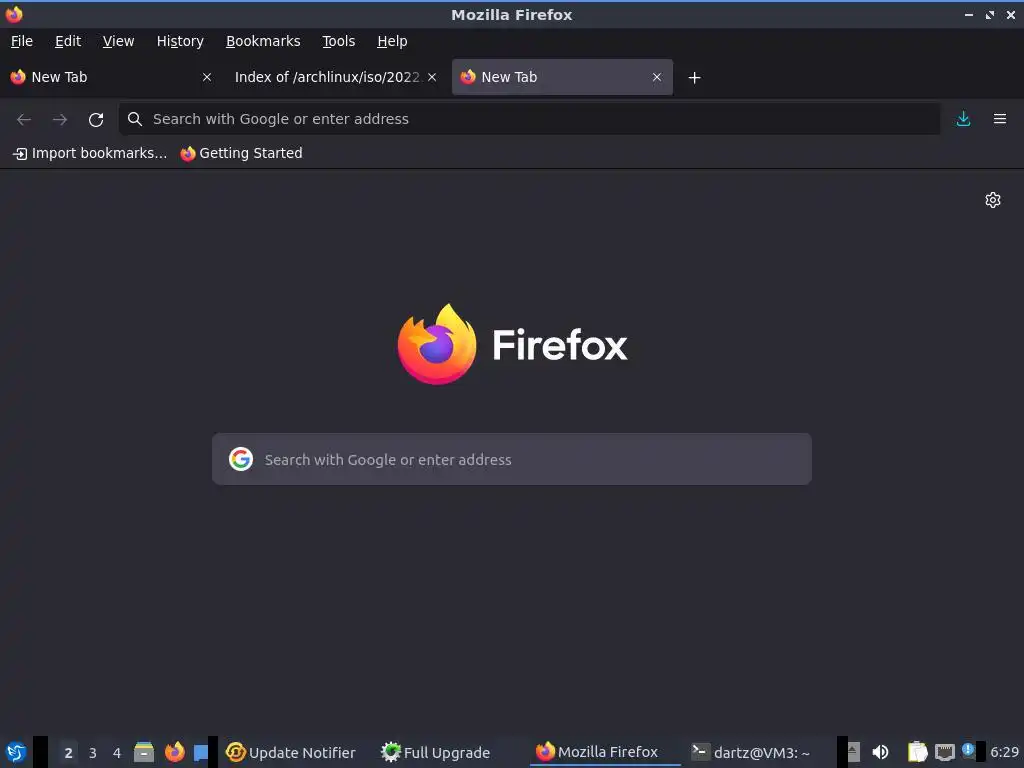Open the Help menu
Screen dimensions: 1024x768
pos(392,41)
